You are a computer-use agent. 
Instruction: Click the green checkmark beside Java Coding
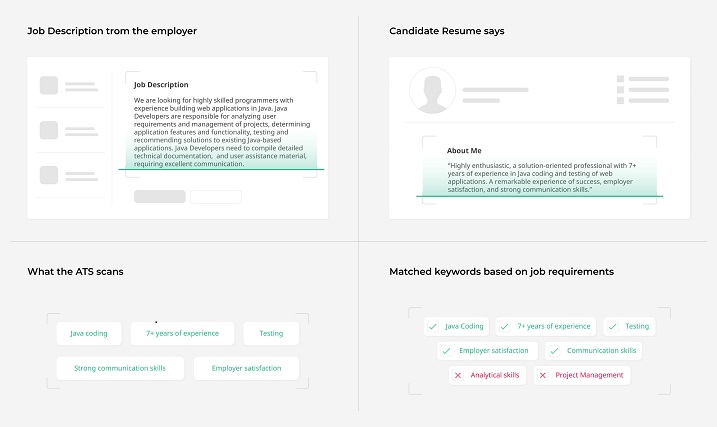pyautogui.click(x=432, y=326)
